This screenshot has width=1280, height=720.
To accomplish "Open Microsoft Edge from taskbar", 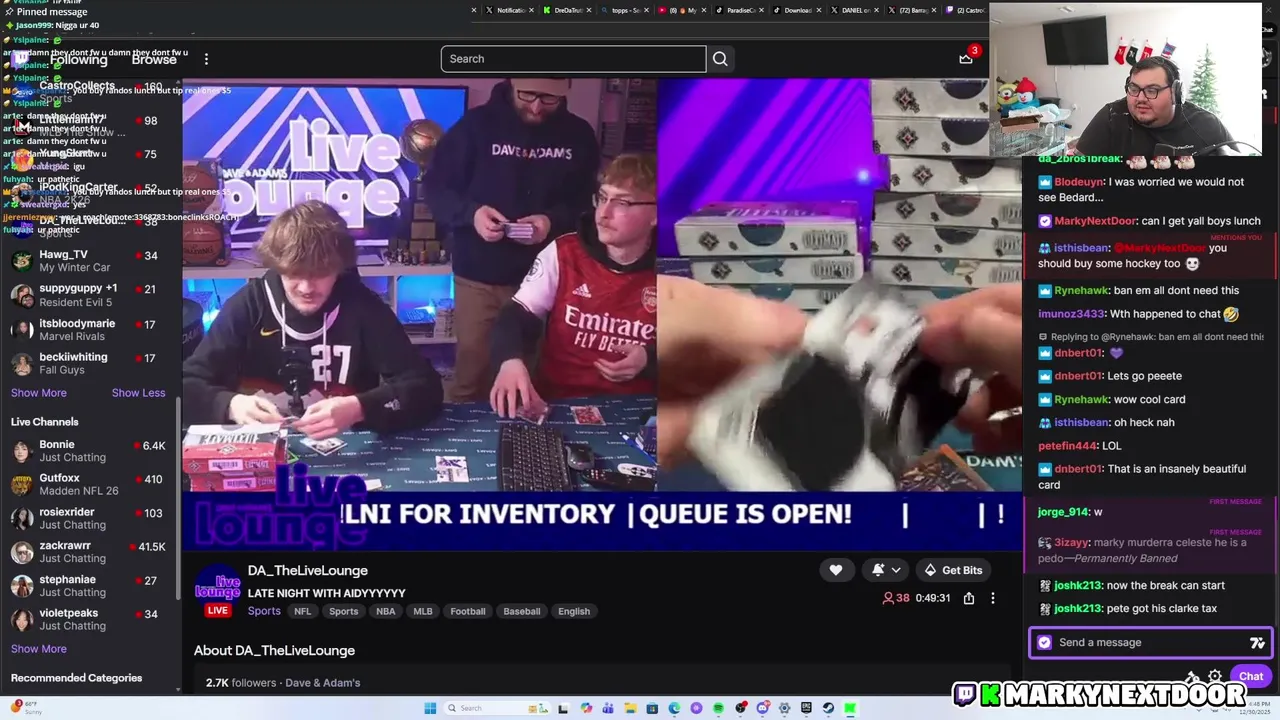I will click(674, 708).
